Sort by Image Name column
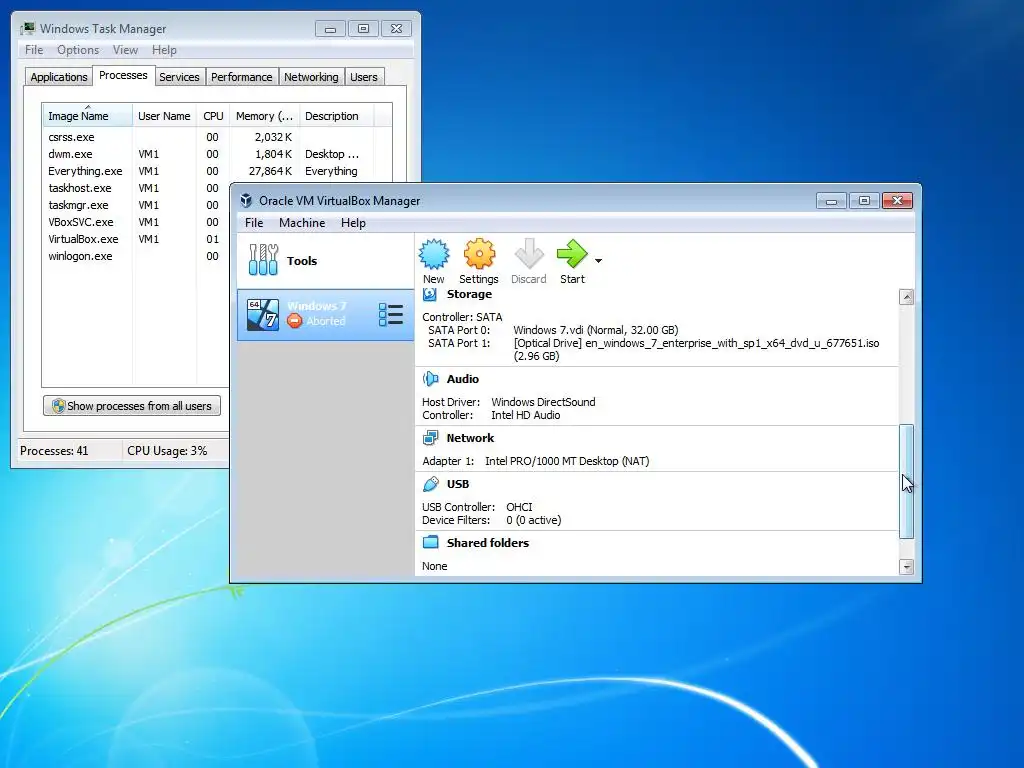1024x768 pixels. pyautogui.click(x=88, y=116)
